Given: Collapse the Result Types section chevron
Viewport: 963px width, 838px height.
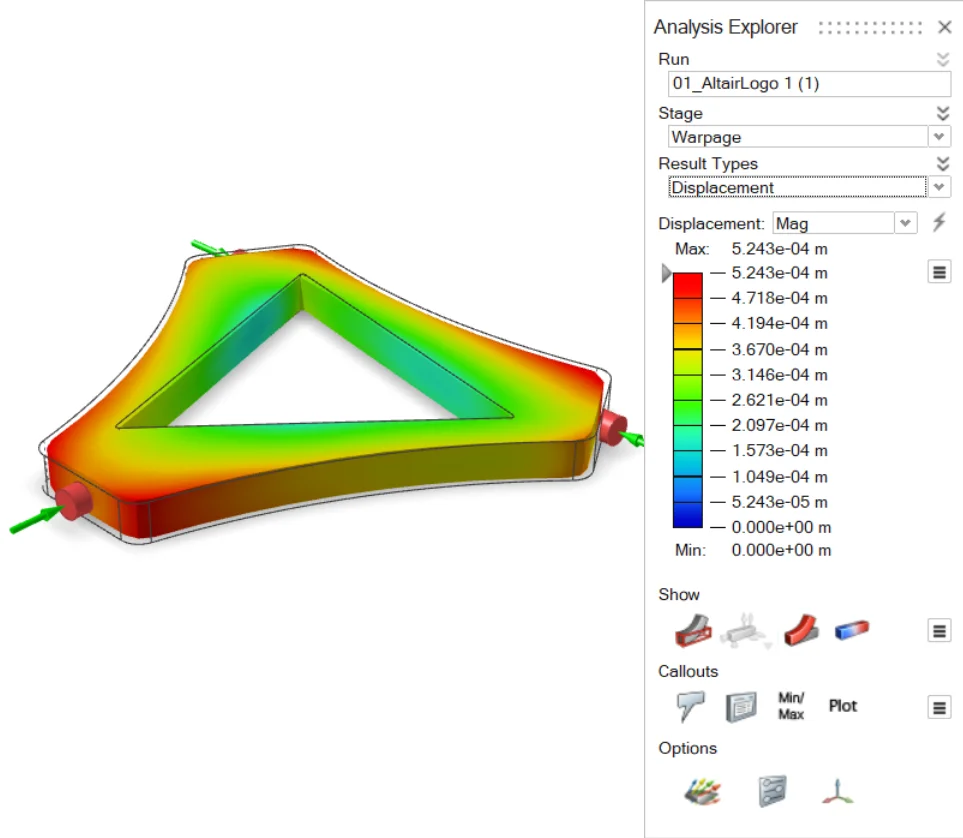Looking at the screenshot, I should click(943, 163).
